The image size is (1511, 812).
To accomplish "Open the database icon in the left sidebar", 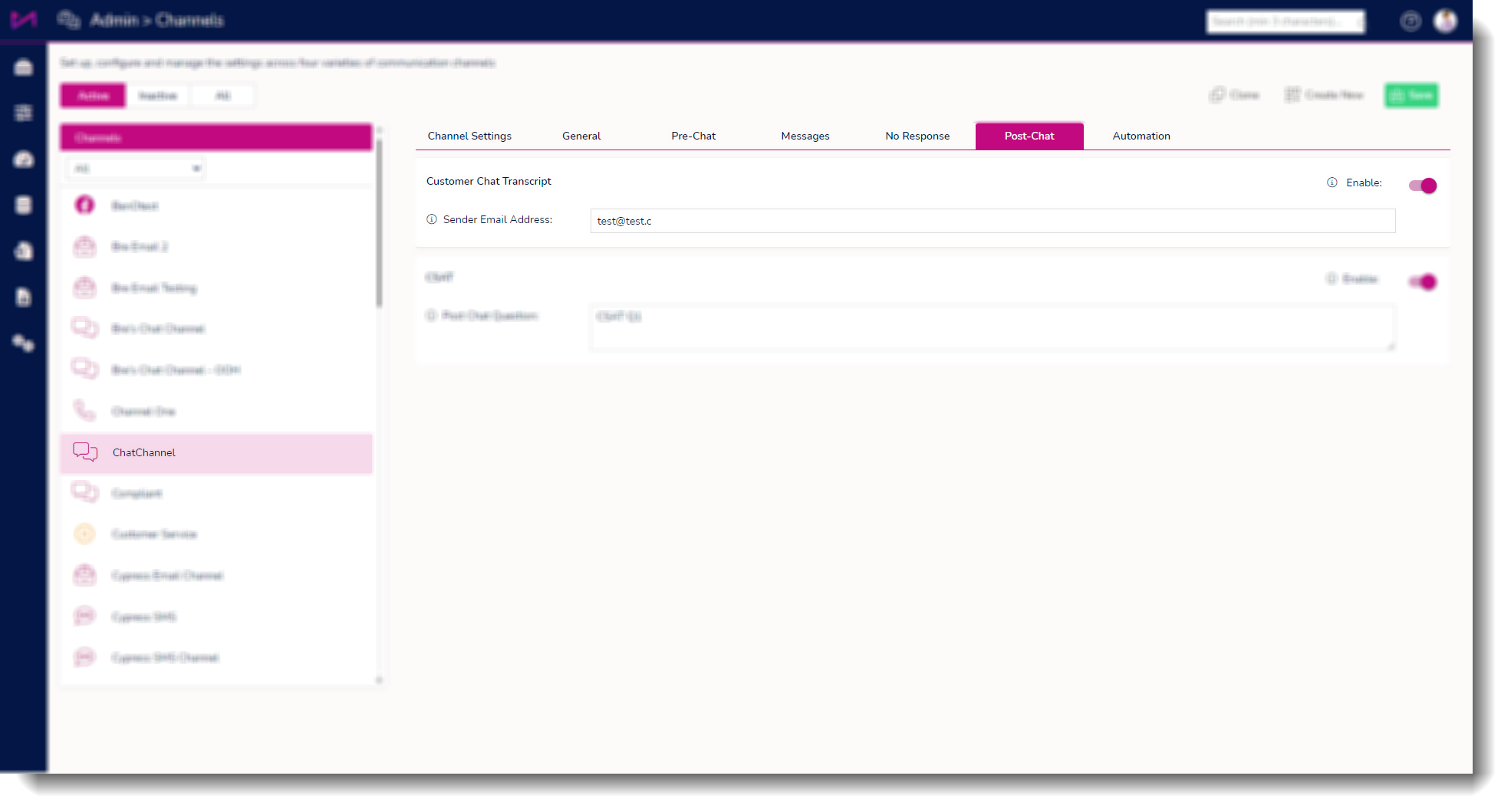I will [24, 205].
